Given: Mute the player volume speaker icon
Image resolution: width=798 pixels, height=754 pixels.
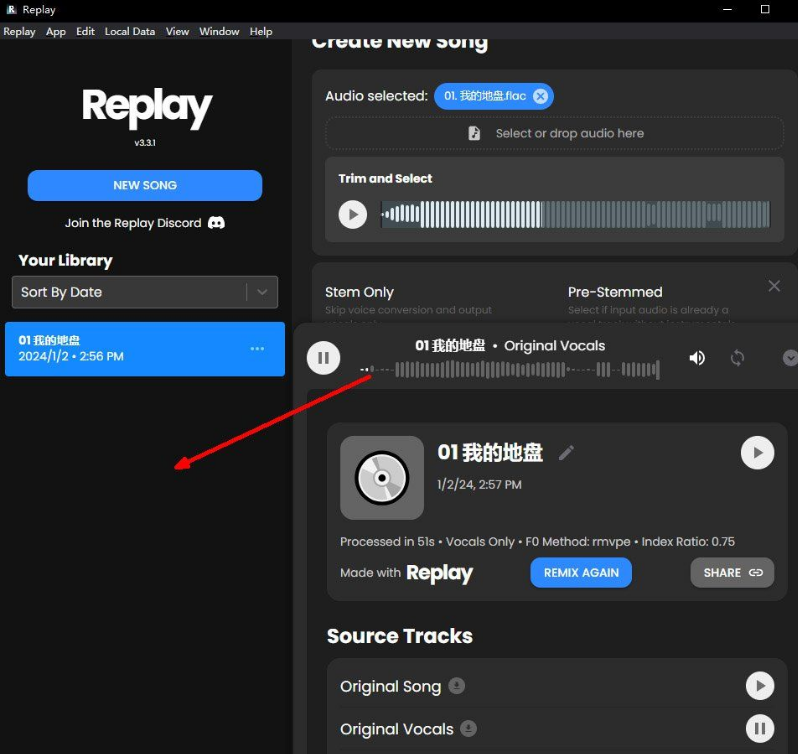Looking at the screenshot, I should coord(697,358).
